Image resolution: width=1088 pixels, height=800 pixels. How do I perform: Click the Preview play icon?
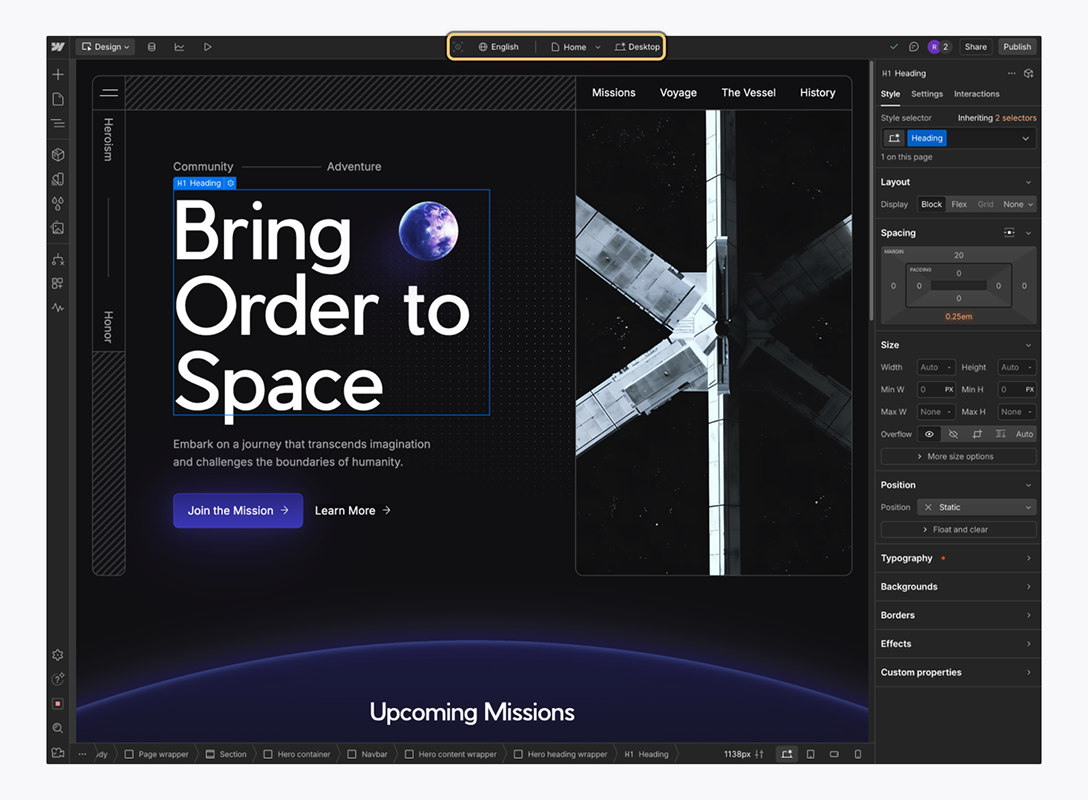[207, 46]
